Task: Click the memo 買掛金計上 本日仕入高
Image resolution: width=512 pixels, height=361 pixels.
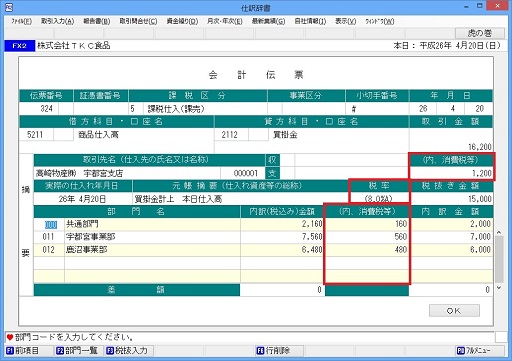Action: pos(178,199)
